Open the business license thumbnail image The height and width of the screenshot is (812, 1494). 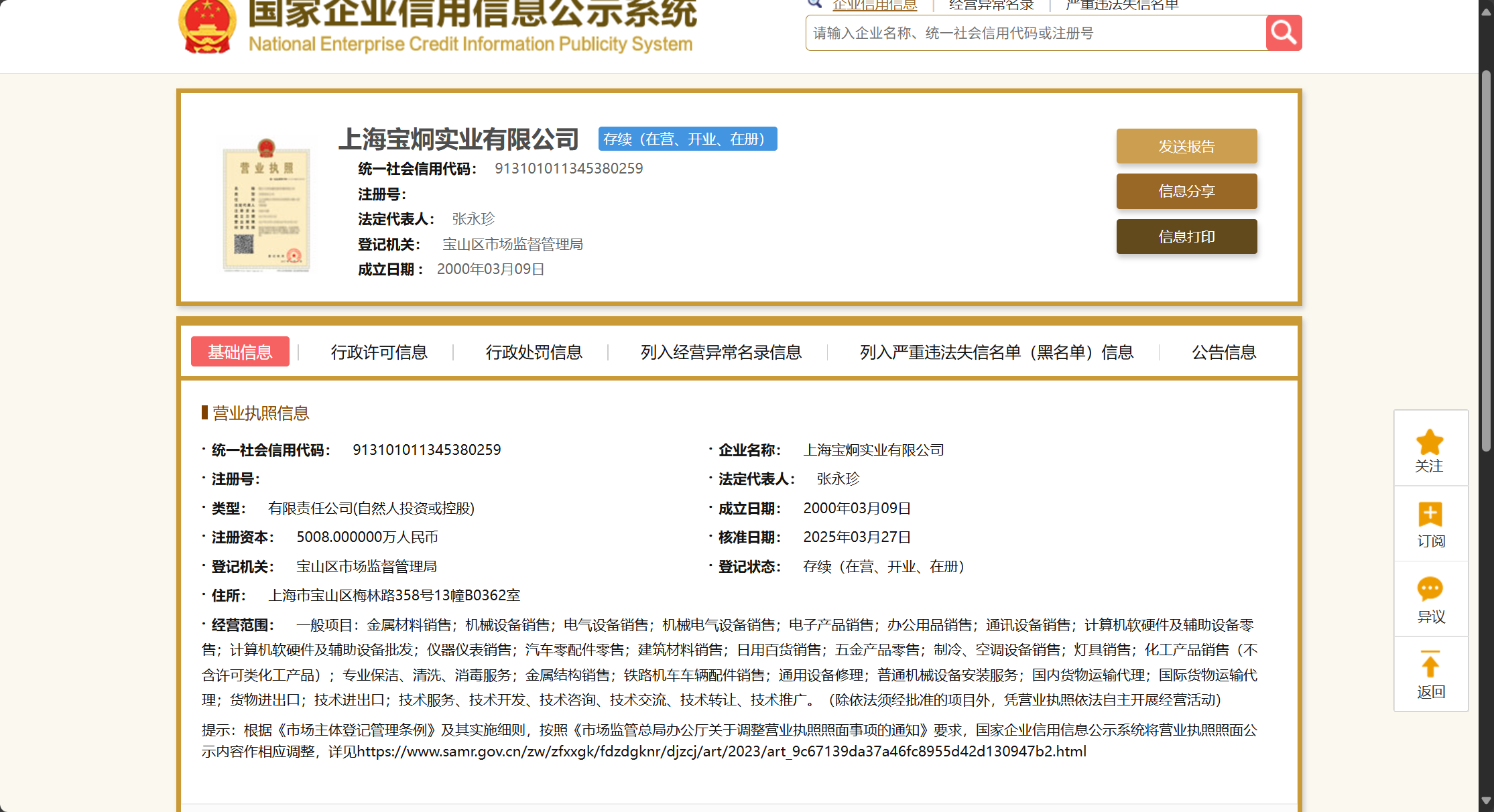point(266,204)
